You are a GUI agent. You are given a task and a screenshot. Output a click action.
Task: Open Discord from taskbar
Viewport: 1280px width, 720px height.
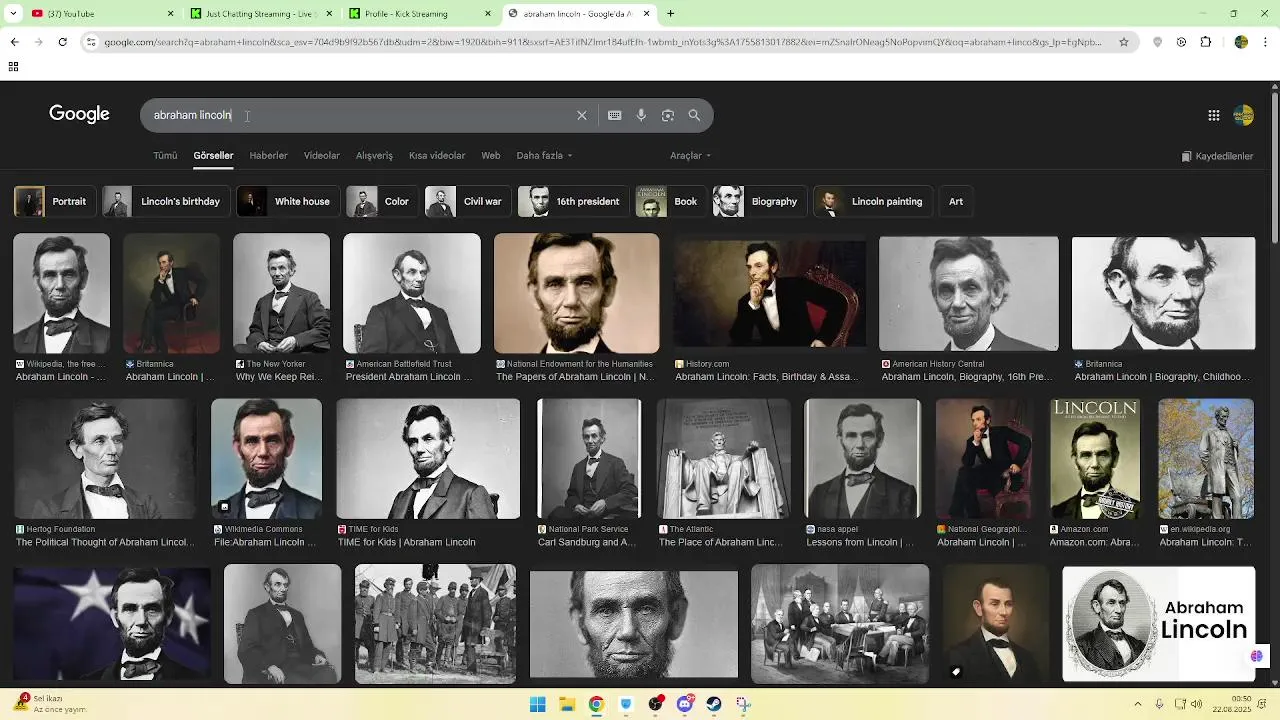coord(685,704)
